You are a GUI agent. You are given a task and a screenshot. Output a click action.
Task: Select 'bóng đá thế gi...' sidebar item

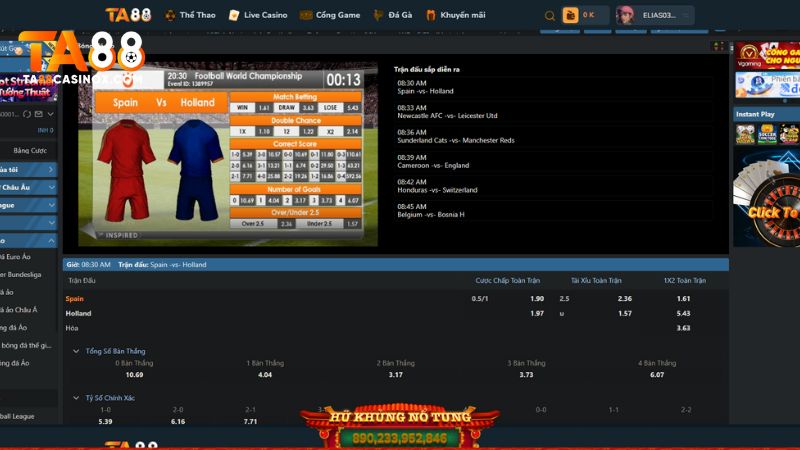coord(26,345)
